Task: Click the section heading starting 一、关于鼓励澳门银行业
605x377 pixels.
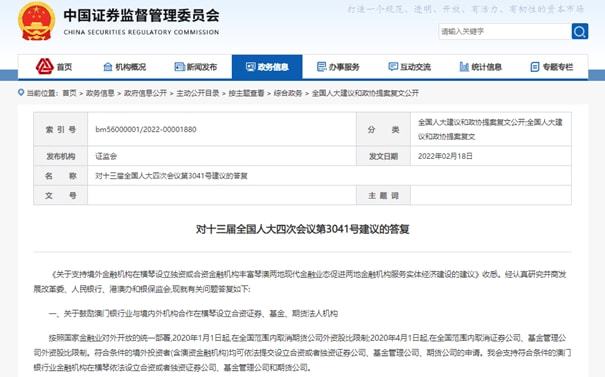Action: click(193, 314)
